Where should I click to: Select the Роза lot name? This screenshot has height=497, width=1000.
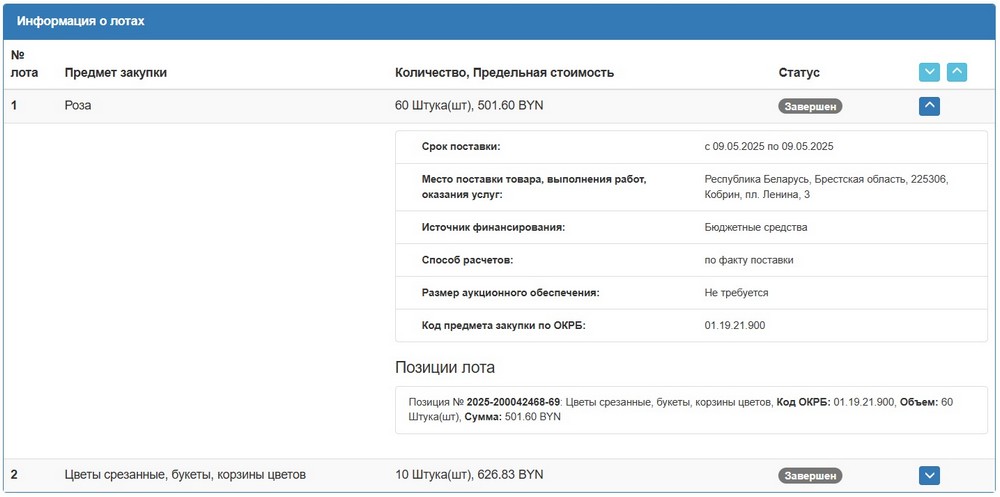click(78, 105)
